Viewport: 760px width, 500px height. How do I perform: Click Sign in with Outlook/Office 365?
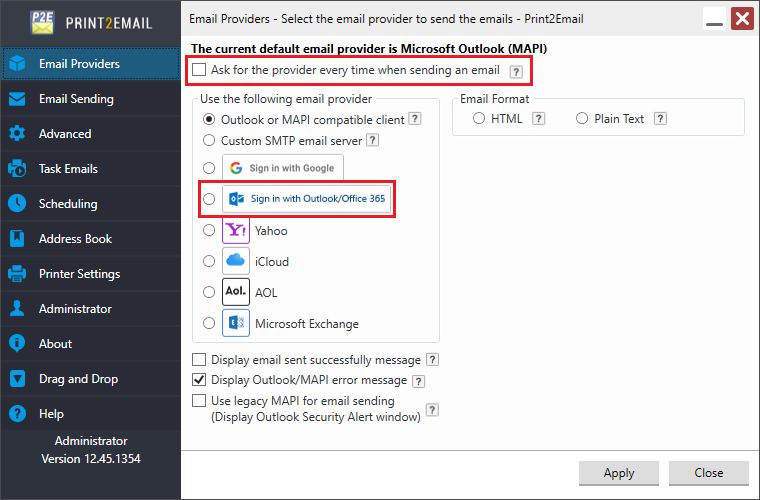coord(307,199)
